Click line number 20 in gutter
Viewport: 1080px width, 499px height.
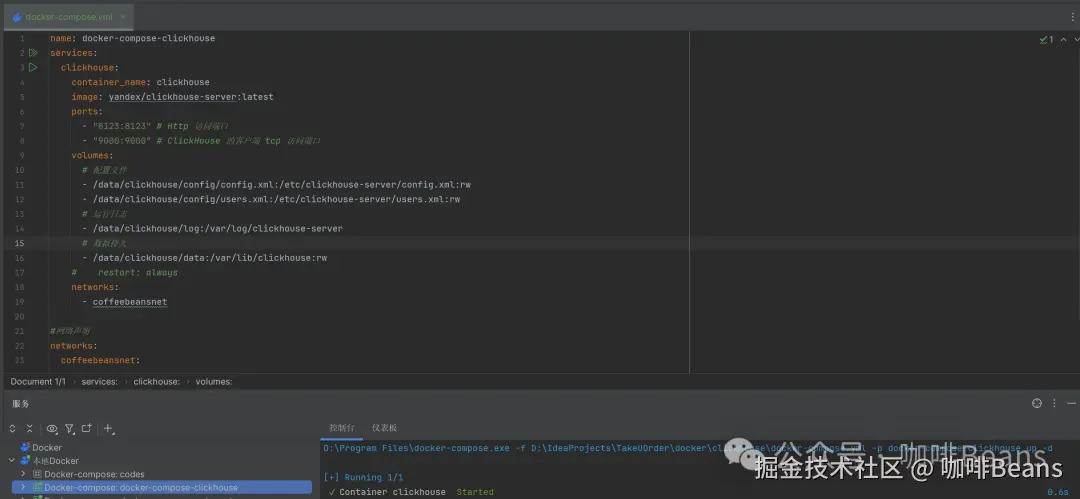19,316
